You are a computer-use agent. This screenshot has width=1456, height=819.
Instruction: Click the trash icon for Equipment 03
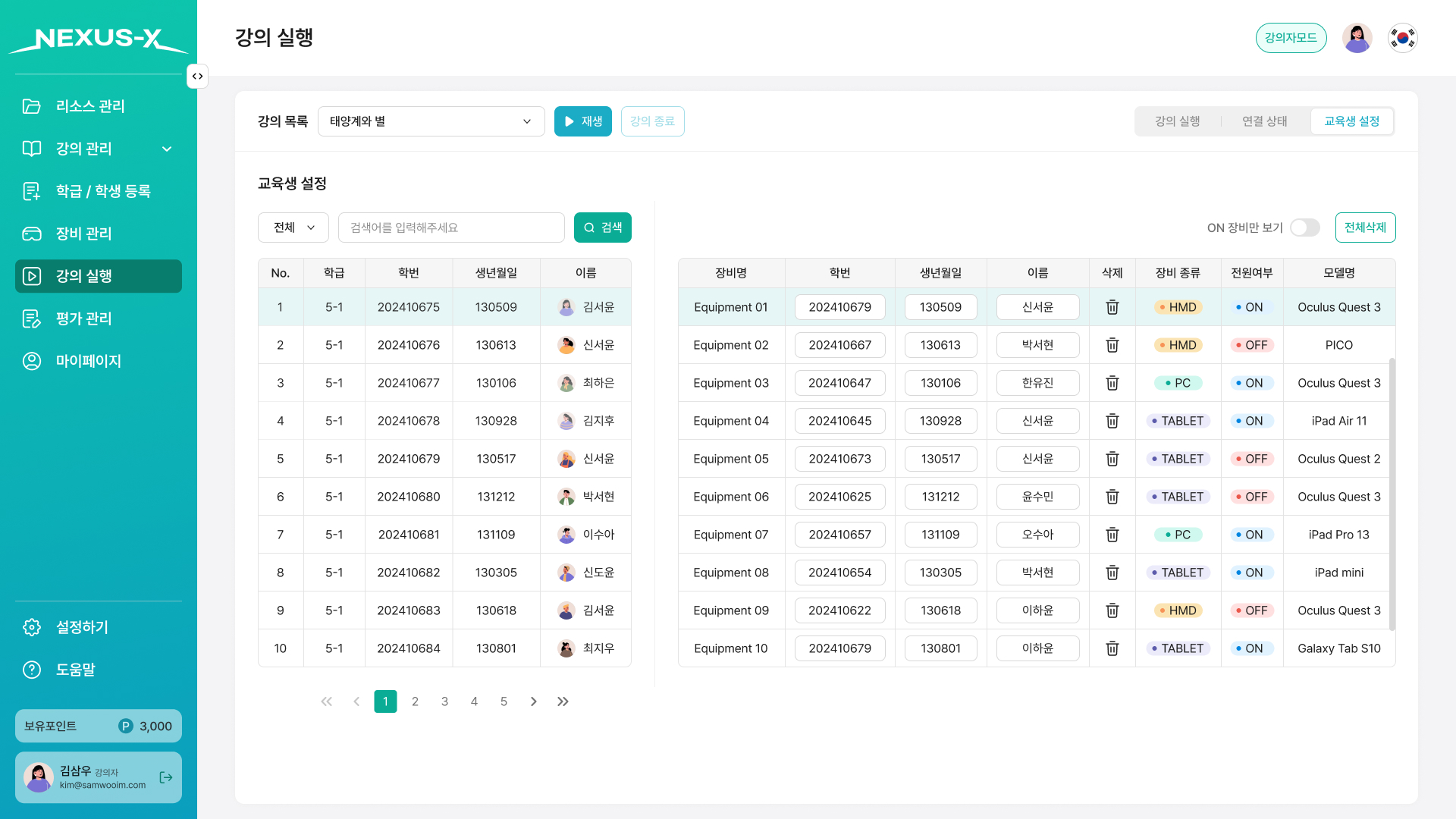point(1112,383)
